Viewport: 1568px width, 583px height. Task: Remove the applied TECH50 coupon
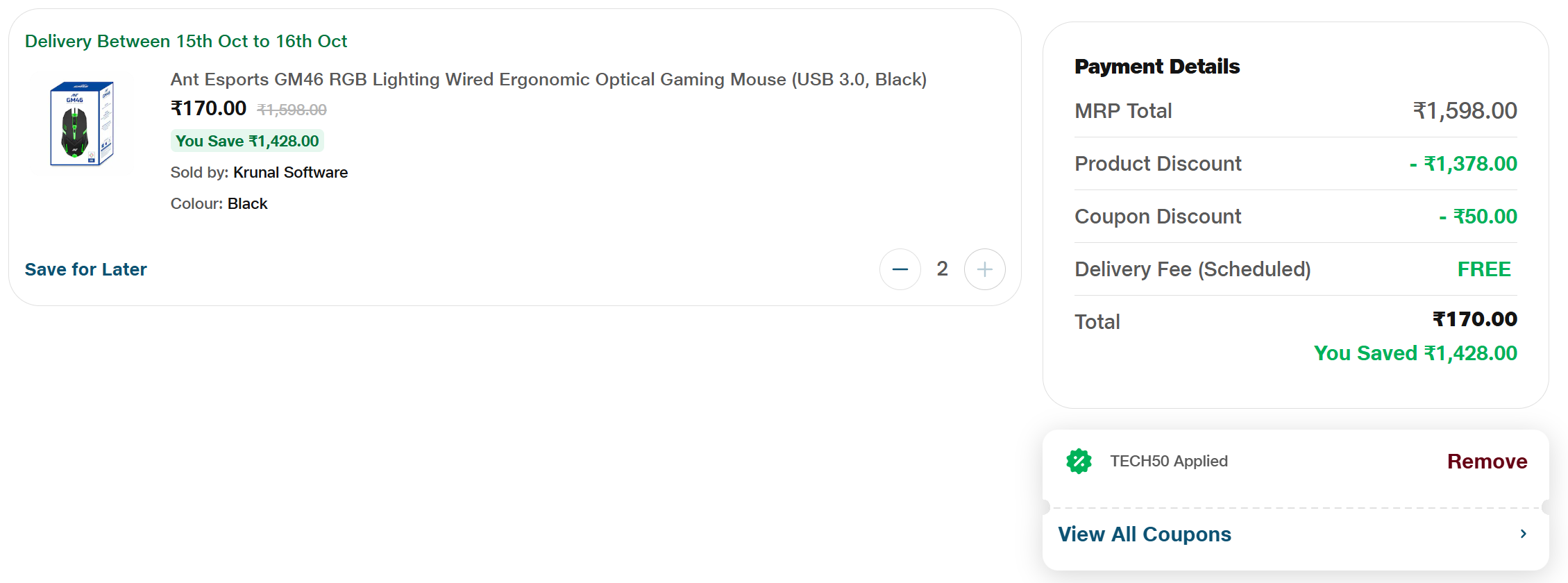1487,462
